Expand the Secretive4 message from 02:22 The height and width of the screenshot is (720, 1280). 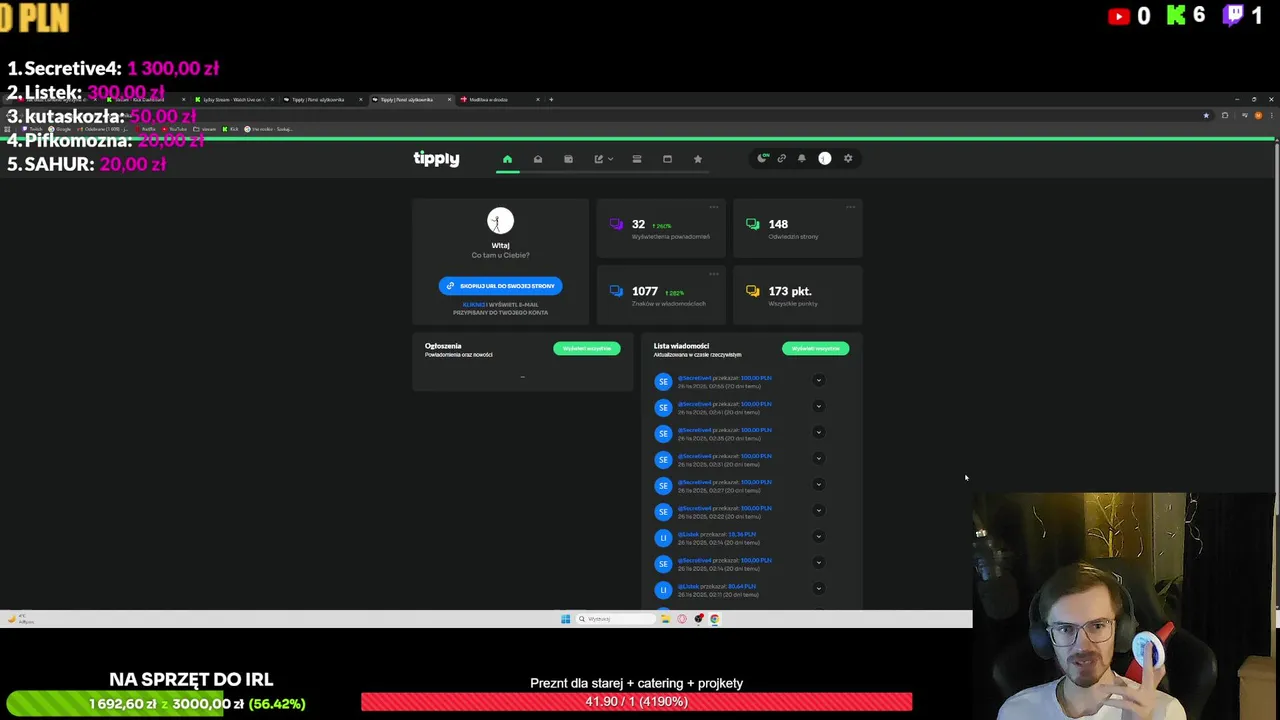pos(818,510)
